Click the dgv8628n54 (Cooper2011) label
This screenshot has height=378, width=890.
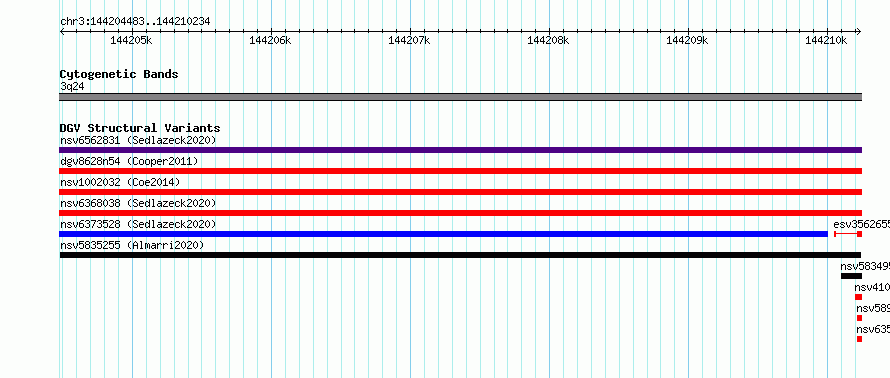pyautogui.click(x=129, y=161)
